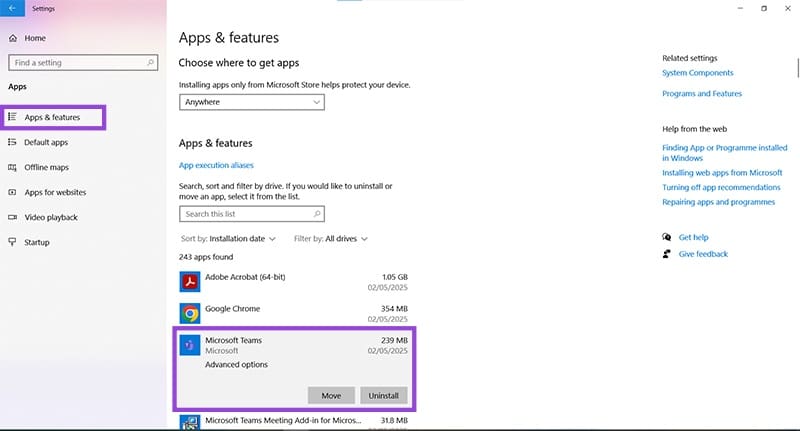The image size is (800, 431).
Task: Click the Give feedback person icon
Action: pos(666,253)
